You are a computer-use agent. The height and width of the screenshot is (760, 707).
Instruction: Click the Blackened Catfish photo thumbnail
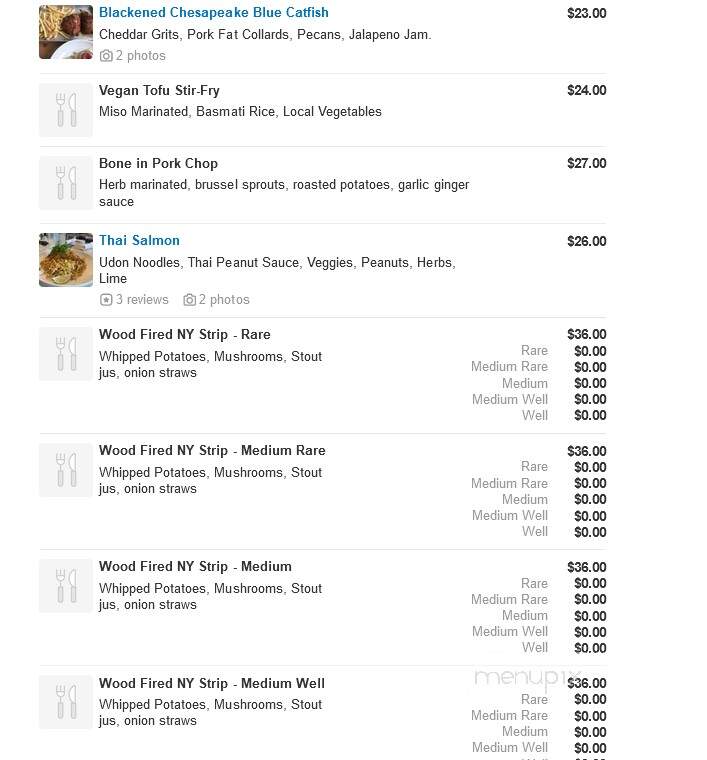click(66, 32)
